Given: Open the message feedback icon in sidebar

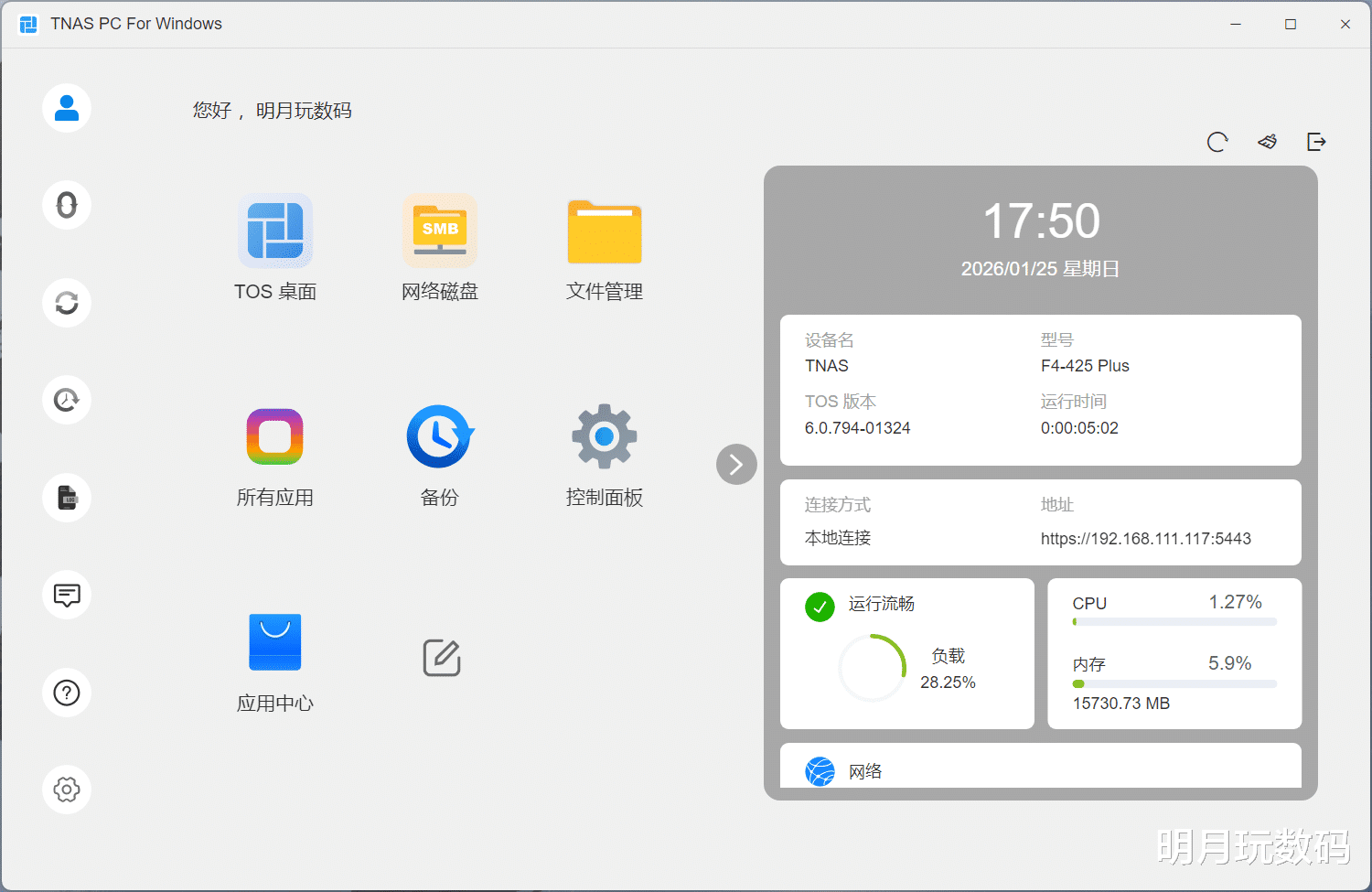Looking at the screenshot, I should 67,595.
